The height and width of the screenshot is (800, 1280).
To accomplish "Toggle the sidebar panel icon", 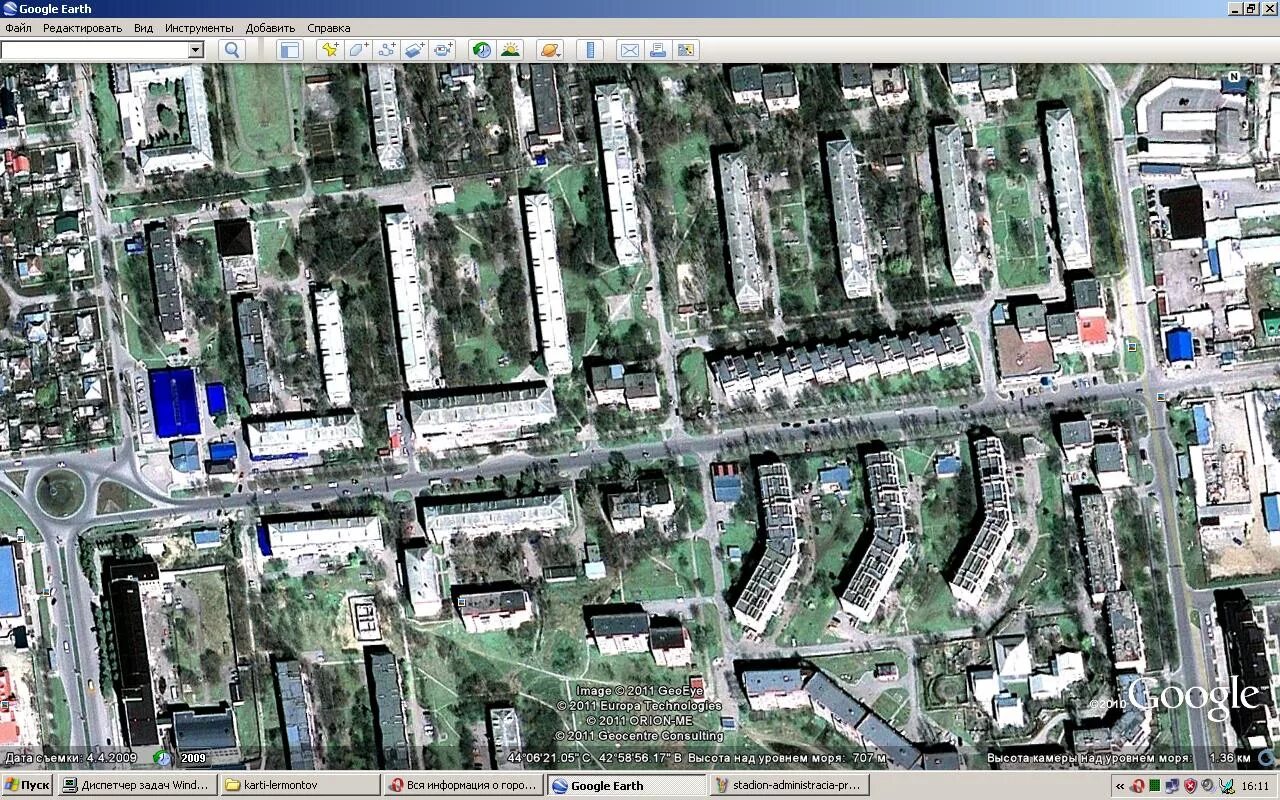I will point(289,49).
